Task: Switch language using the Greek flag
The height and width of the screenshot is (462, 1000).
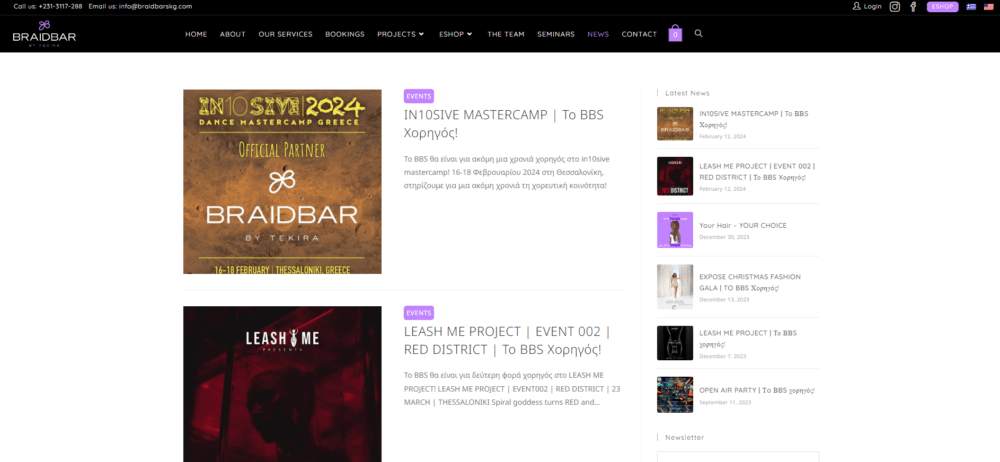Action: click(970, 6)
